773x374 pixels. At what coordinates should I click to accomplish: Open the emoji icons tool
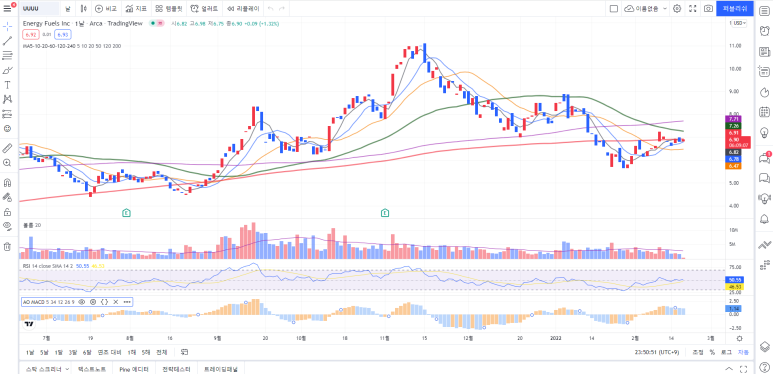[x=7, y=129]
